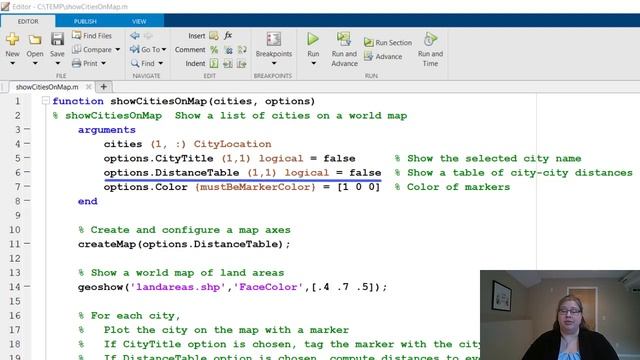Click the Save floppy disk icon
The height and width of the screenshot is (360, 640).
[57, 39]
